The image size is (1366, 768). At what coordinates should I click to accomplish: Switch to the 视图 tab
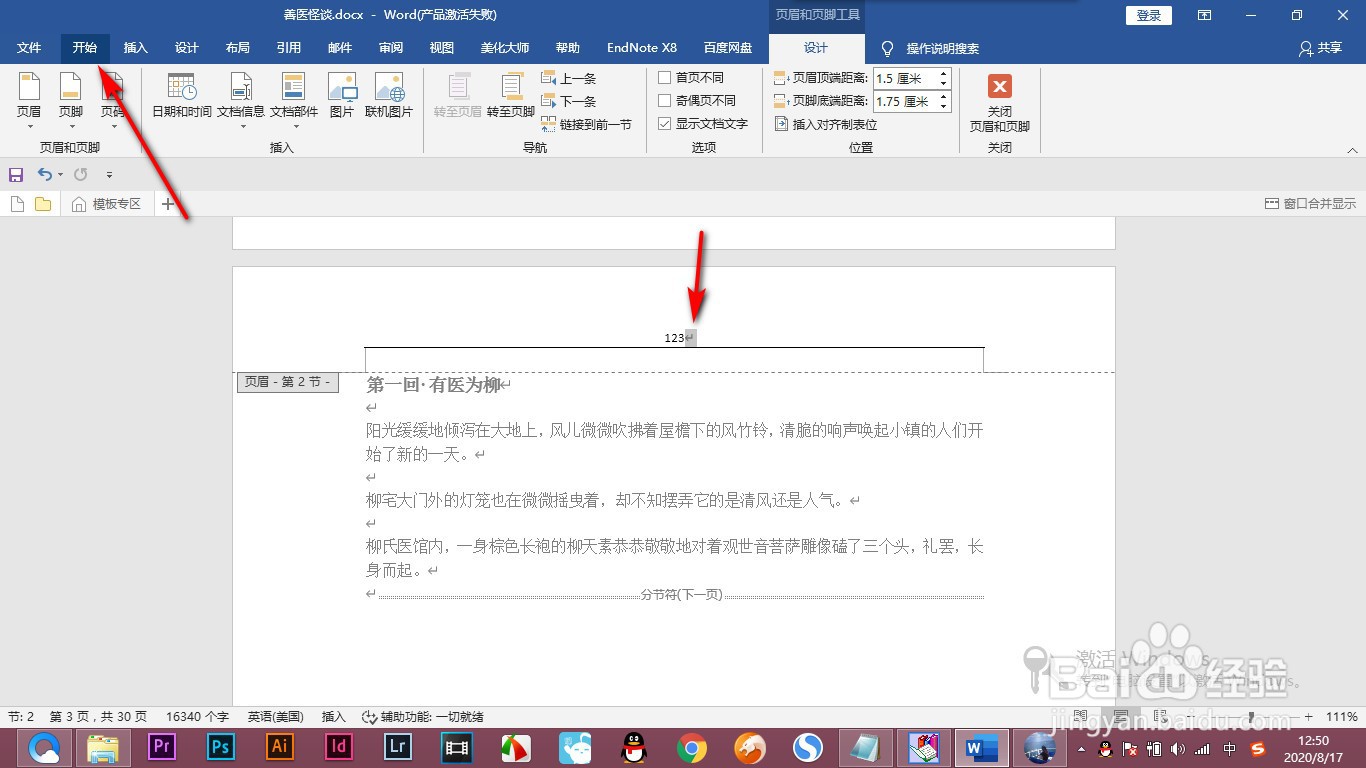click(442, 48)
